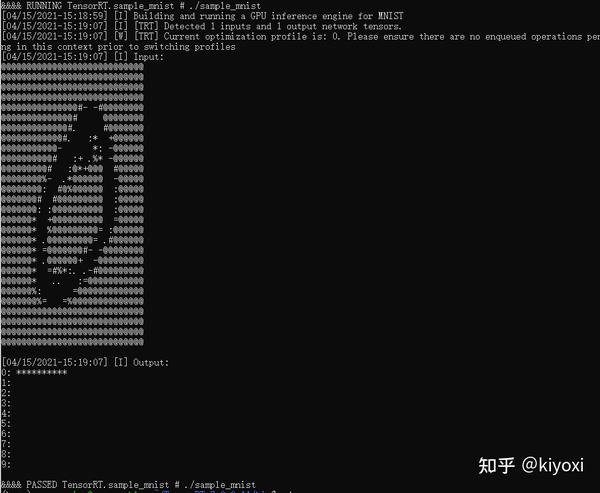Click output row label '5:'
Screen dimensions: 600x493
click(x=6, y=423)
